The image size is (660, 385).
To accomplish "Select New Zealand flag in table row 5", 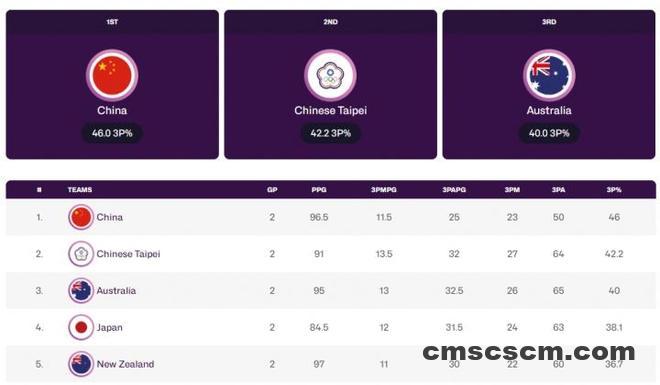I will point(81,364).
